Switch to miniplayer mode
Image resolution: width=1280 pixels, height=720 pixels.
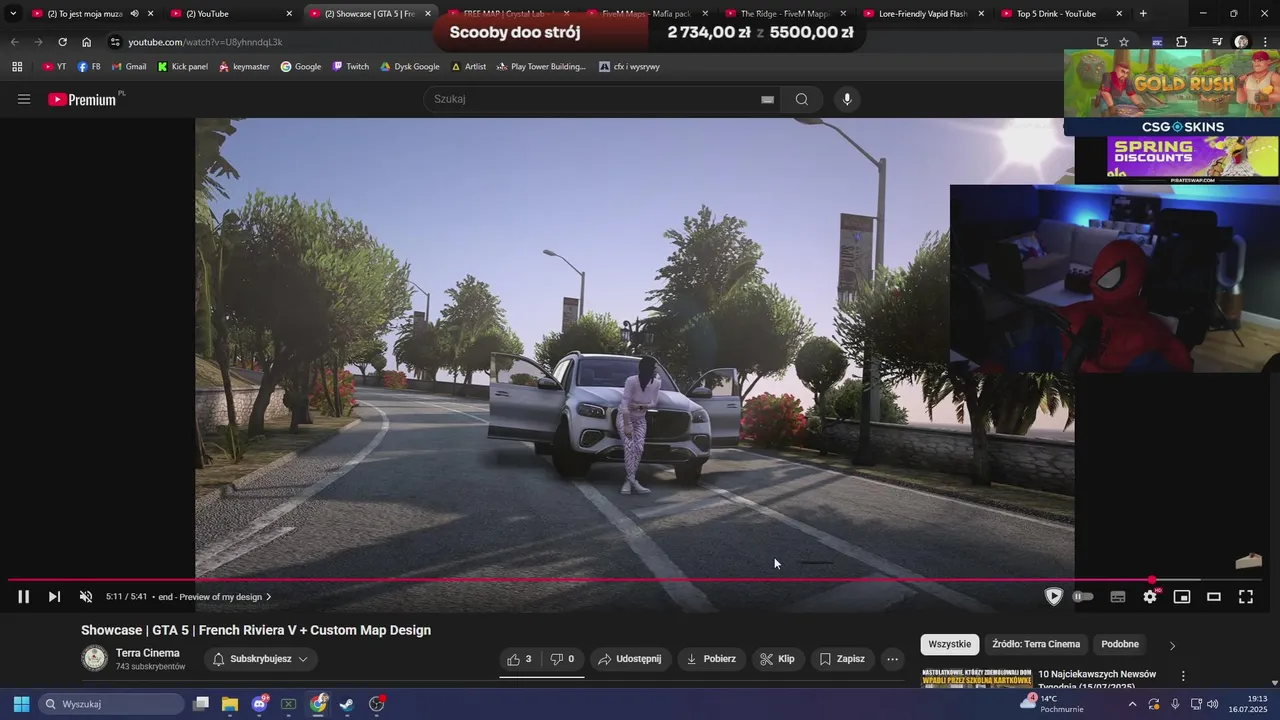pyautogui.click(x=1182, y=597)
